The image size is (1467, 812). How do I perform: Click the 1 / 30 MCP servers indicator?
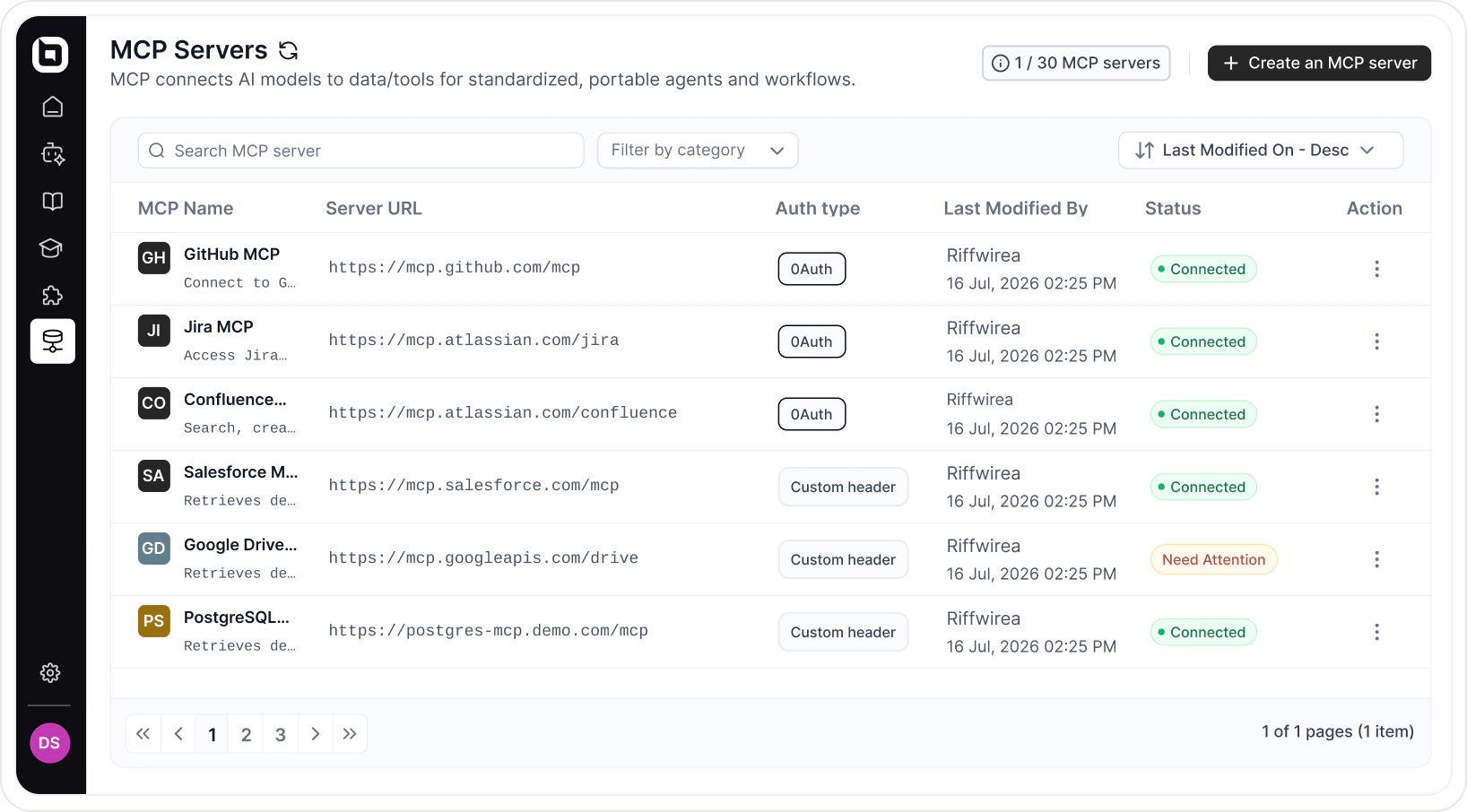1076,63
